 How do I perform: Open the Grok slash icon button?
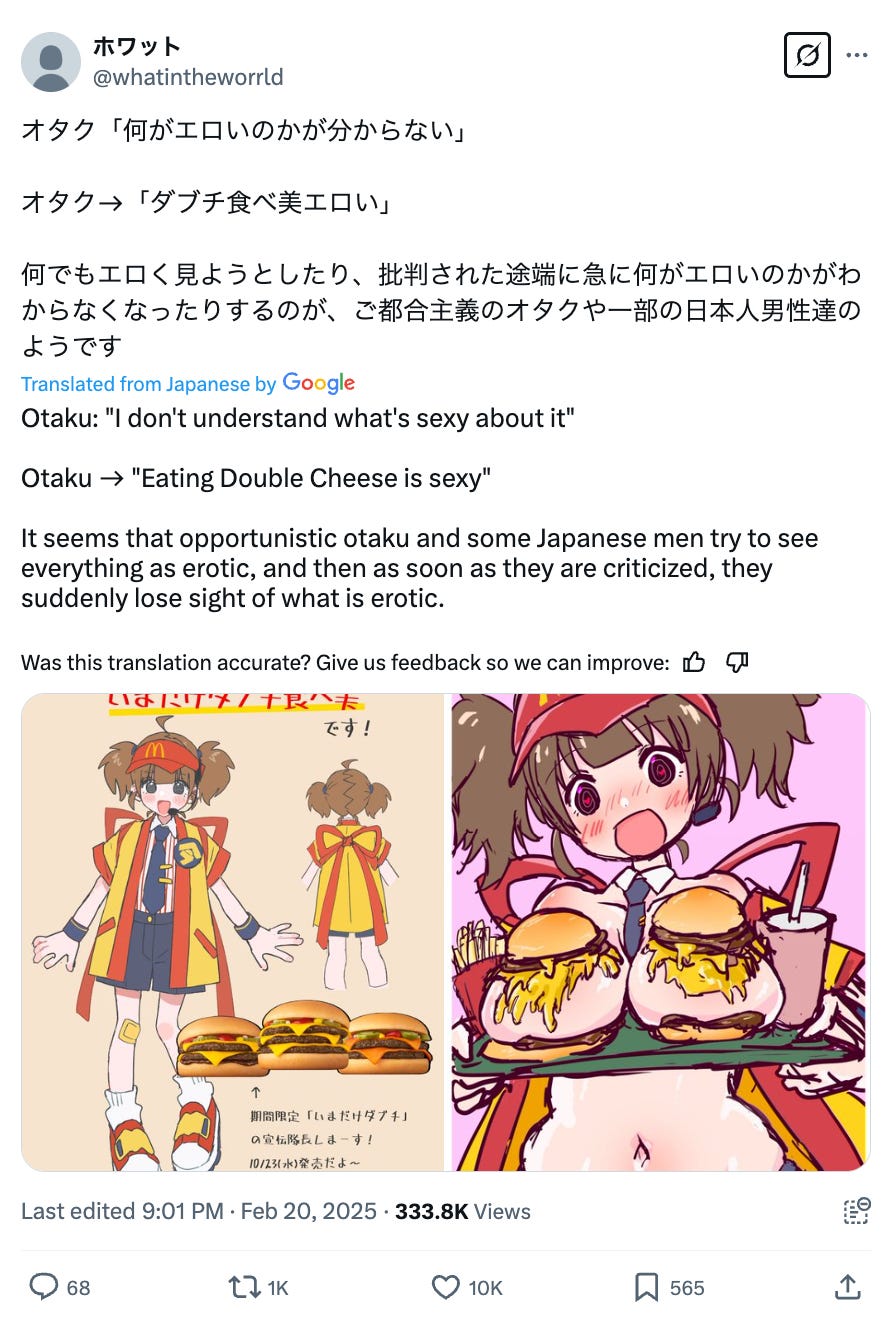point(806,55)
